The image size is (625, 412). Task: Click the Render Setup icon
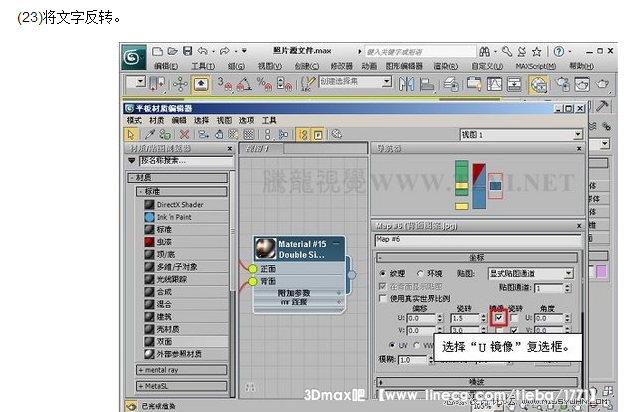563,84
